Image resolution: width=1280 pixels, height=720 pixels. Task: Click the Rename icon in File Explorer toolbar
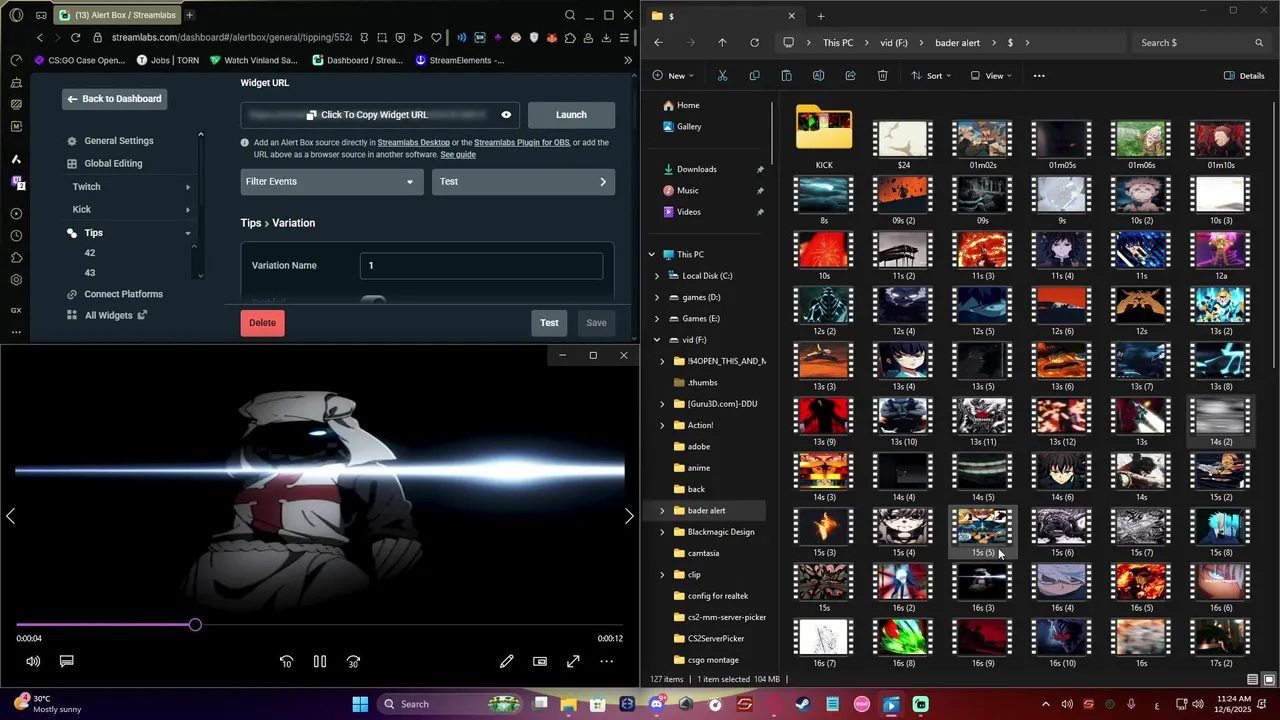click(x=818, y=76)
